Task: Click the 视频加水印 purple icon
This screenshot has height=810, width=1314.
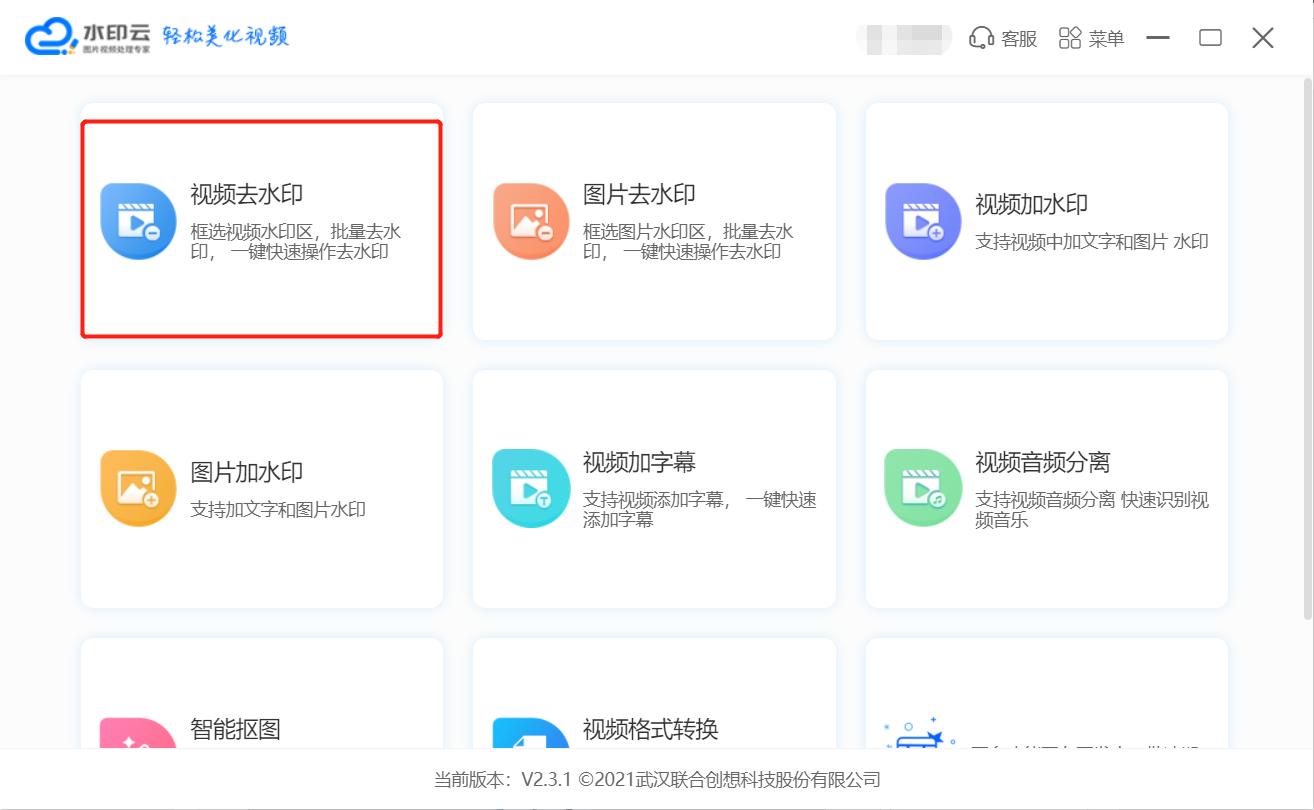Action: click(922, 221)
